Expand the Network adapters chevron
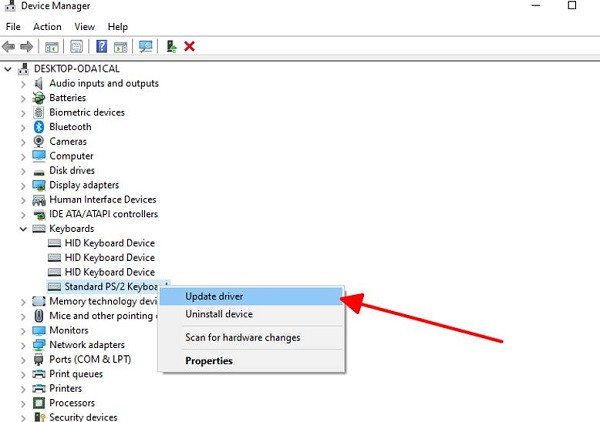 point(23,345)
